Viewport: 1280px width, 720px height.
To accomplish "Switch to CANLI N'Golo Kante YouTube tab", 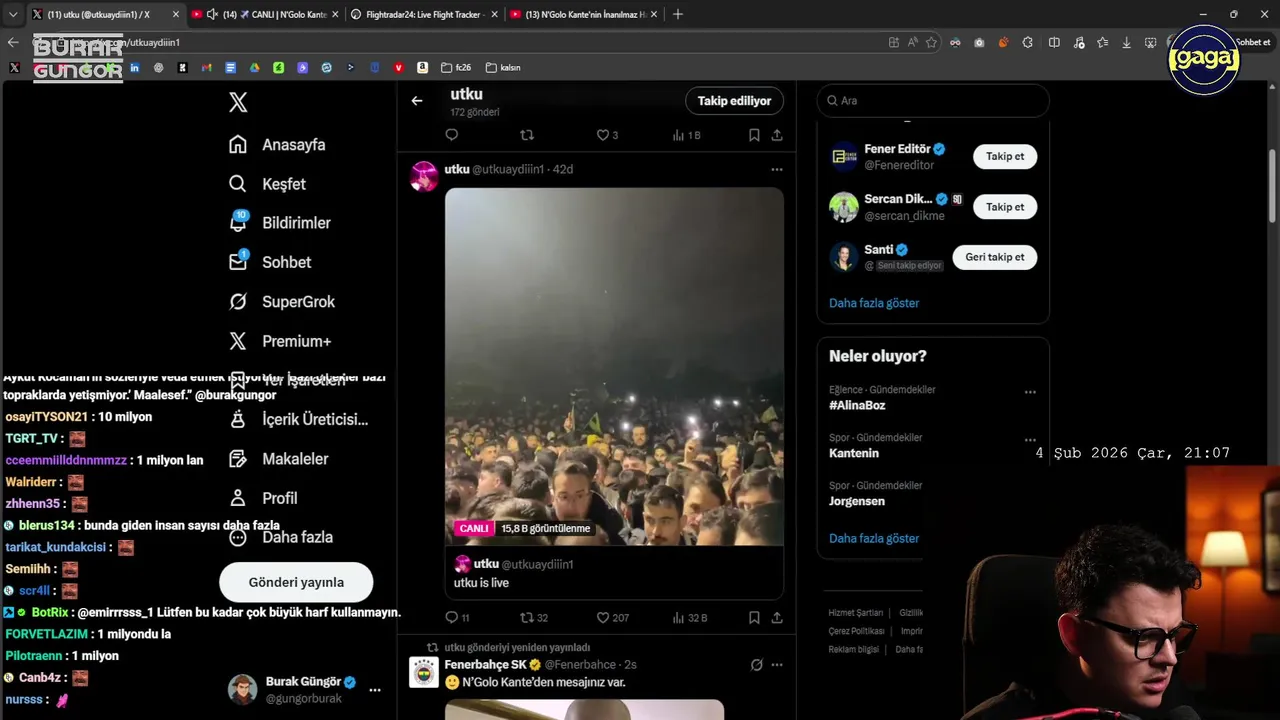I will (264, 14).
